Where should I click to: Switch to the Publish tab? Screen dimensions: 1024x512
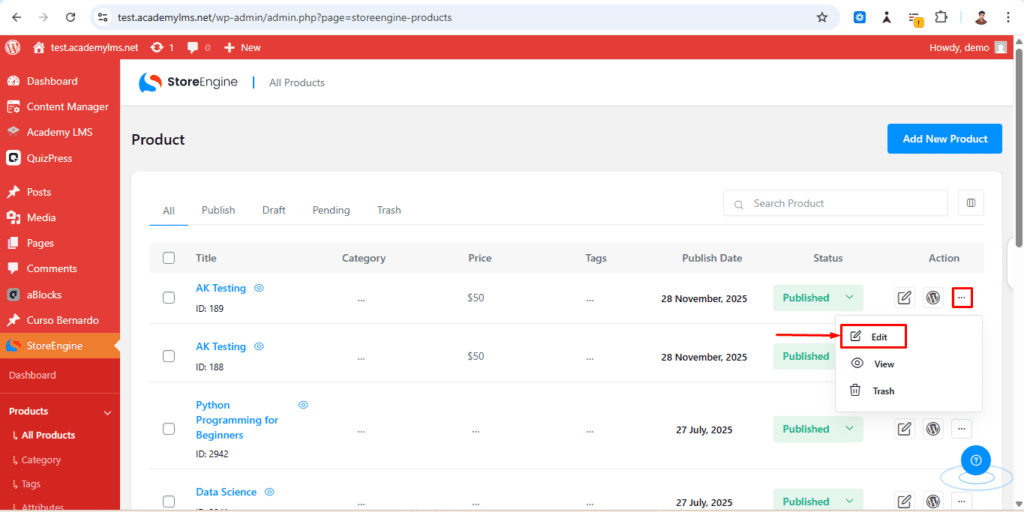[218, 210]
